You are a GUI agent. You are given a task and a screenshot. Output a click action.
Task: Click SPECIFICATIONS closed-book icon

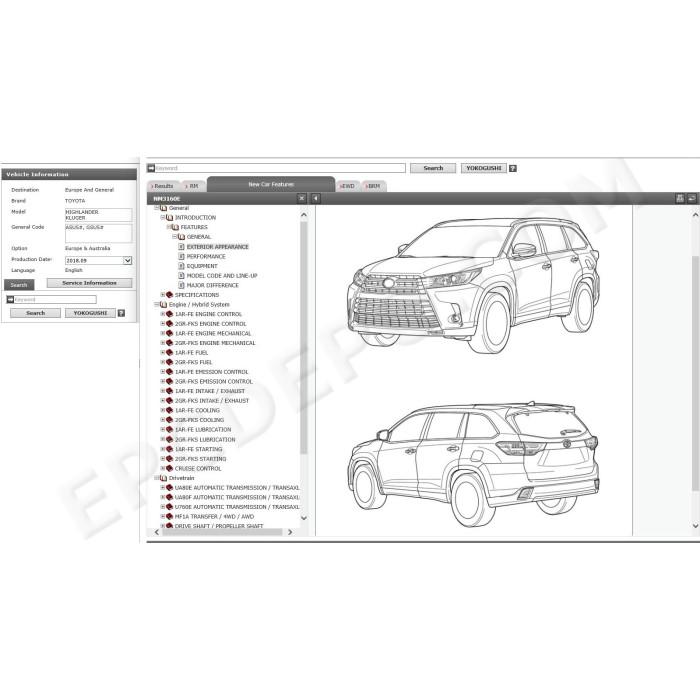(169, 295)
